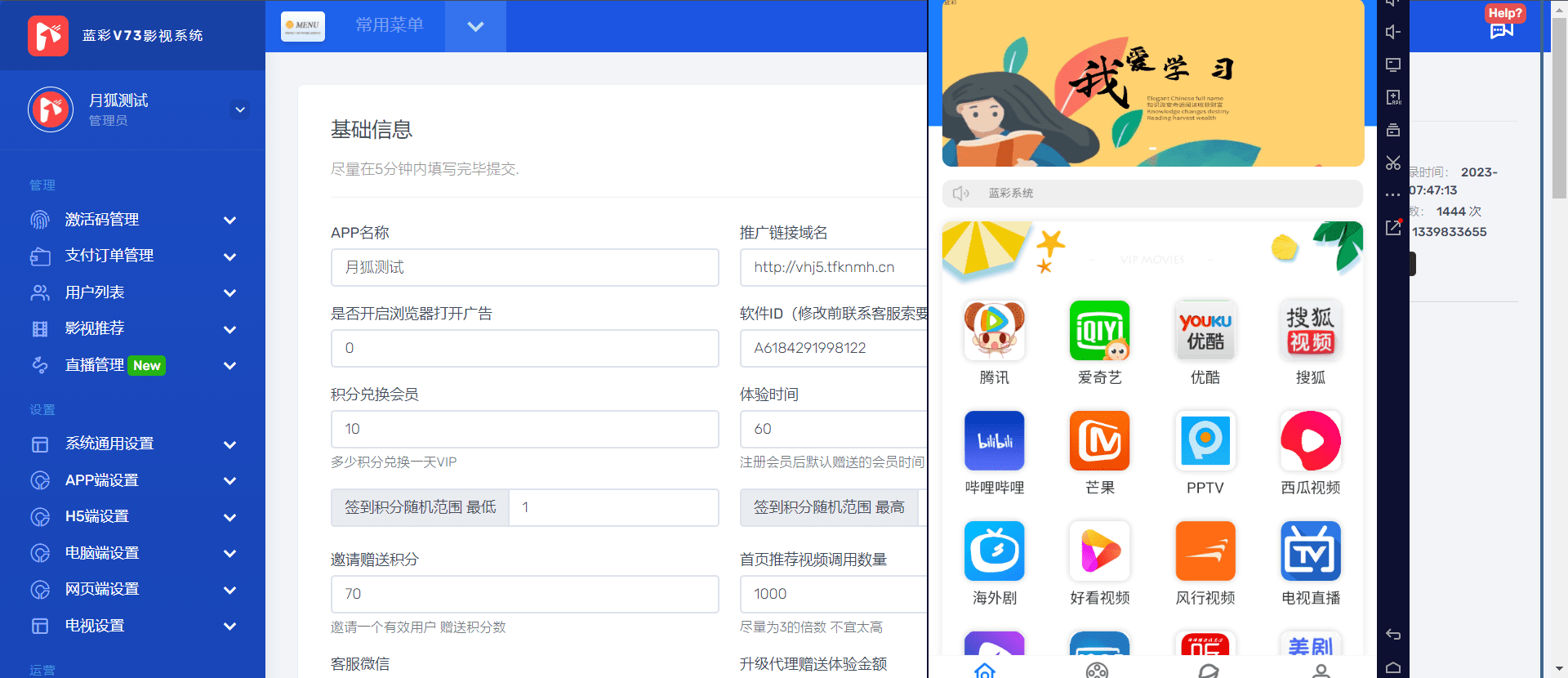Viewport: 1568px width, 678px height.
Task: Click the New badge beside 直播管理
Action: (147, 365)
